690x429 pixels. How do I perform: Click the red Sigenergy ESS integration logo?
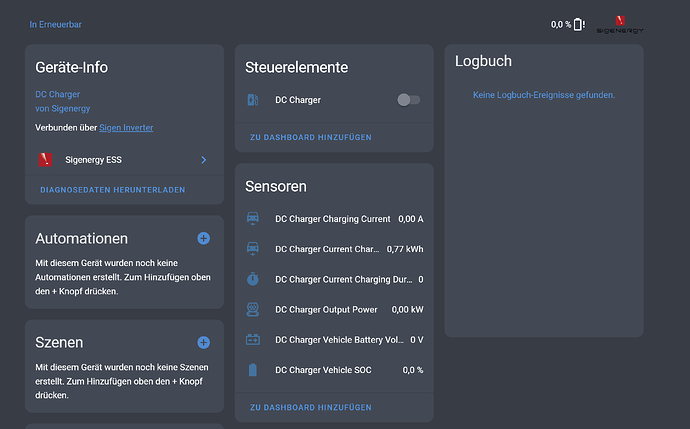pyautogui.click(x=45, y=160)
